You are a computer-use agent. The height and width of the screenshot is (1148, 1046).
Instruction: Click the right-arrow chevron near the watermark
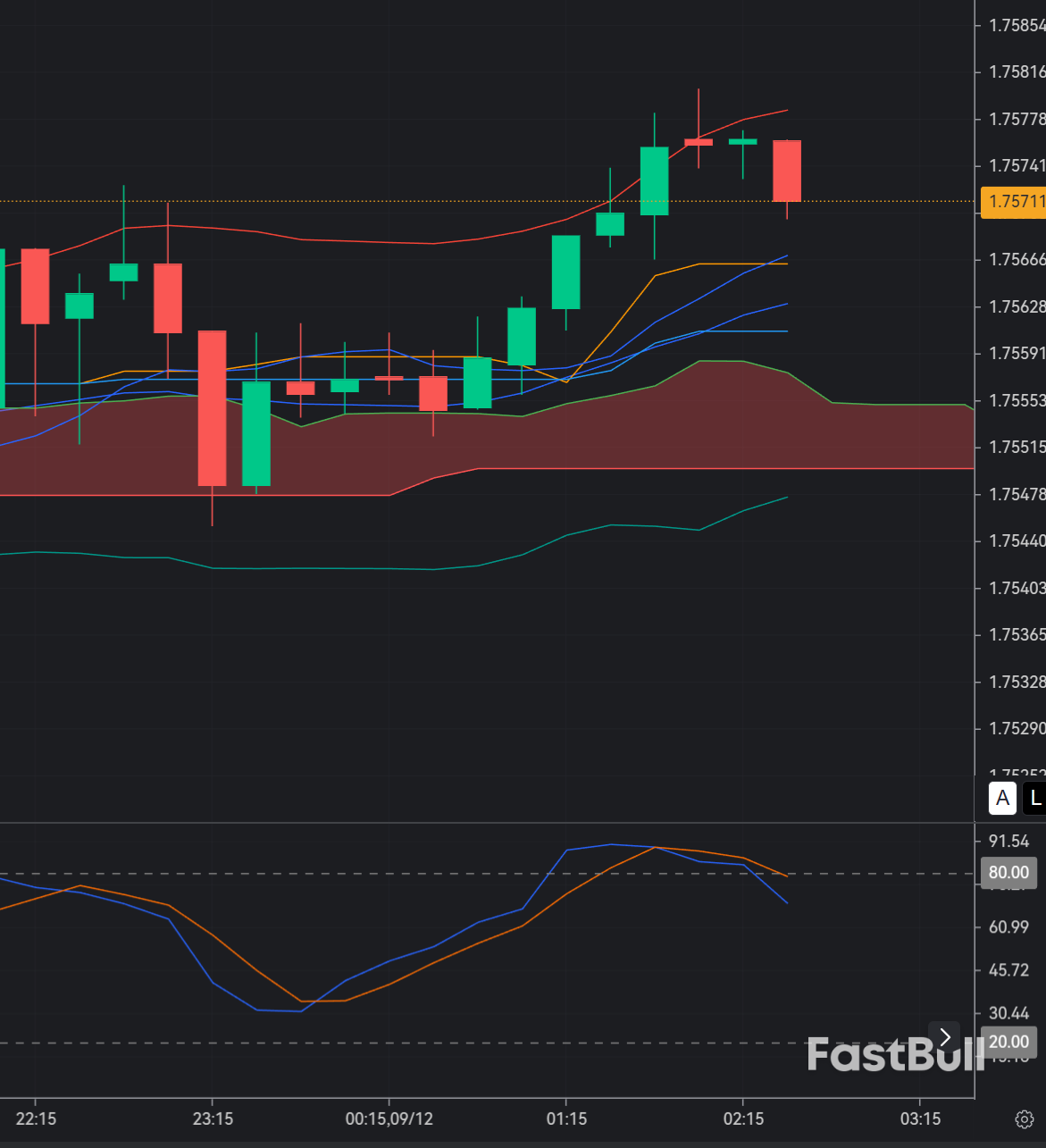click(944, 1036)
